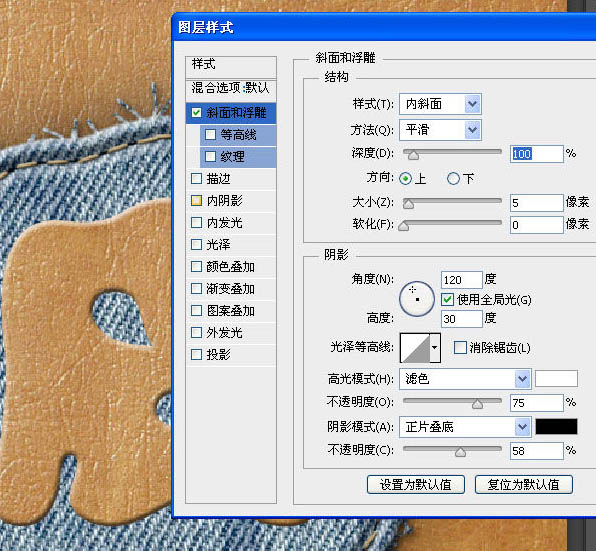Image resolution: width=596 pixels, height=551 pixels.
Task: Click the 设置为默认值 button
Action: click(415, 484)
